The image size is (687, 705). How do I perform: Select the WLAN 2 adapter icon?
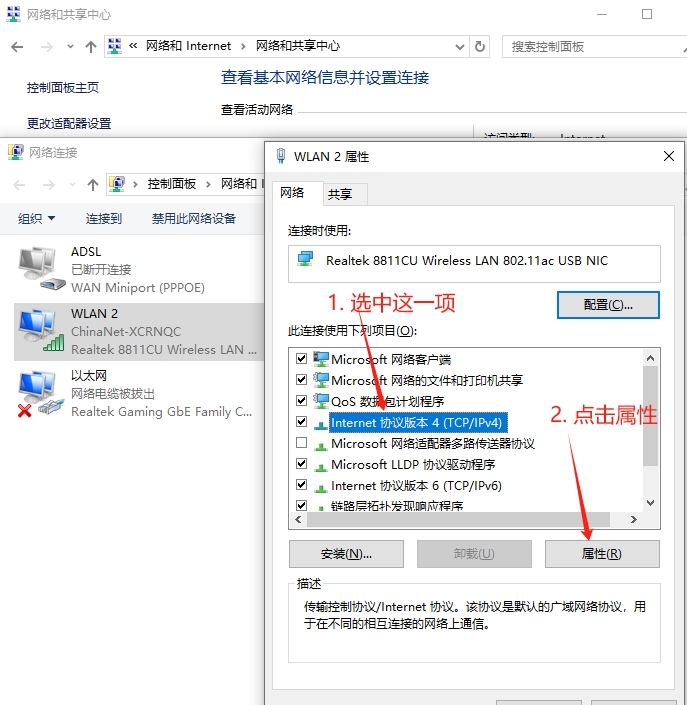click(41, 330)
